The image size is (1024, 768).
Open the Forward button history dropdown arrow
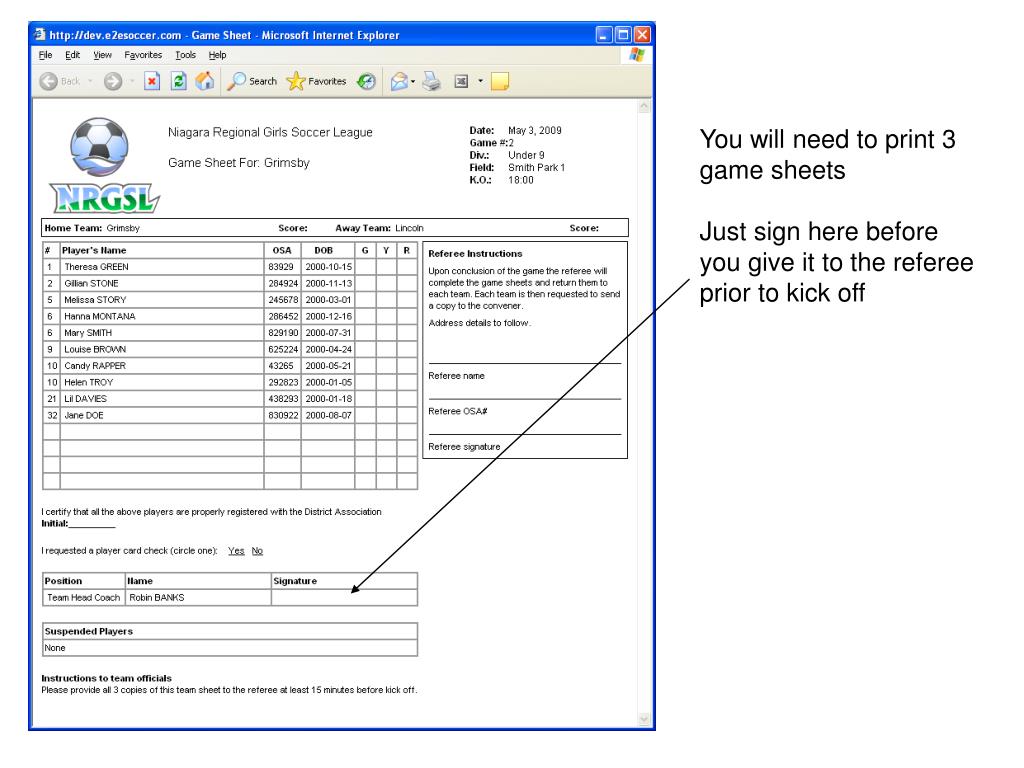coord(132,81)
